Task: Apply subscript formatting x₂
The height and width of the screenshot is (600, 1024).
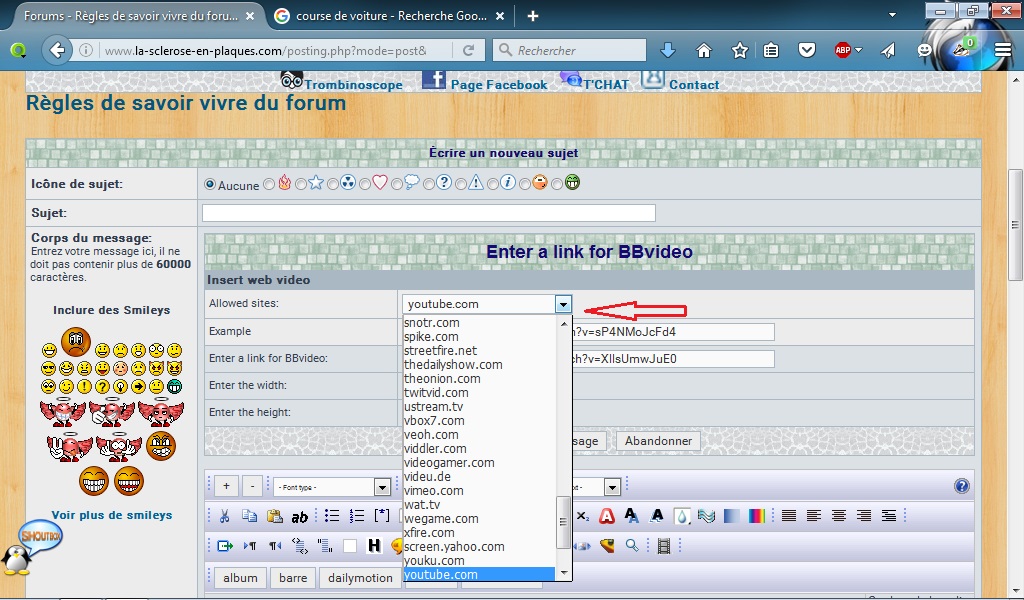Action: click(x=583, y=516)
